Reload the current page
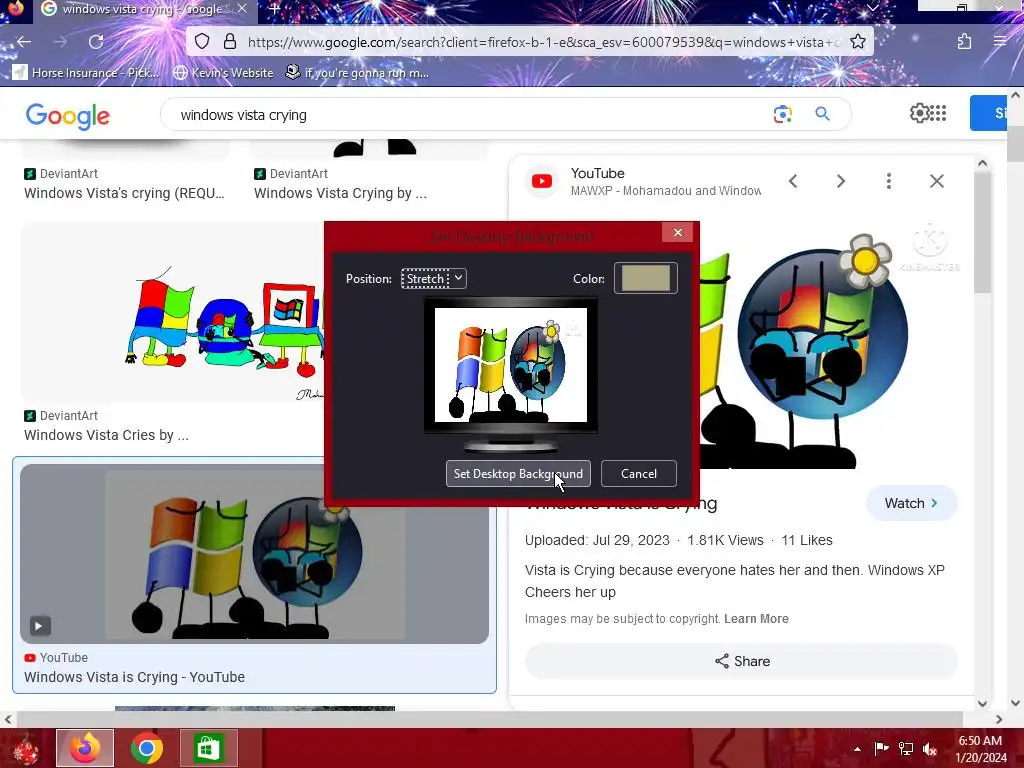1024x768 pixels. click(x=96, y=42)
